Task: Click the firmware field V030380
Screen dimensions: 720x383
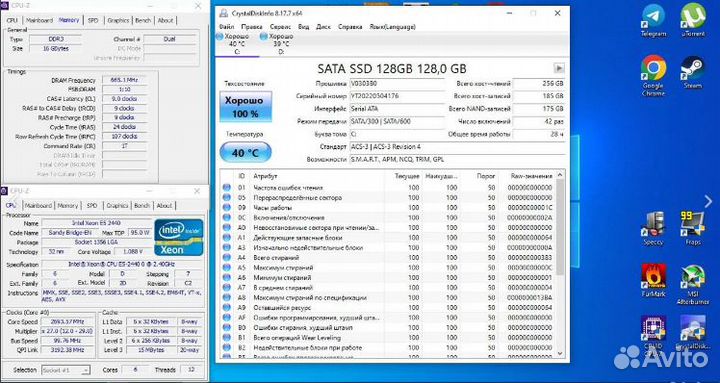Action: click(397, 84)
